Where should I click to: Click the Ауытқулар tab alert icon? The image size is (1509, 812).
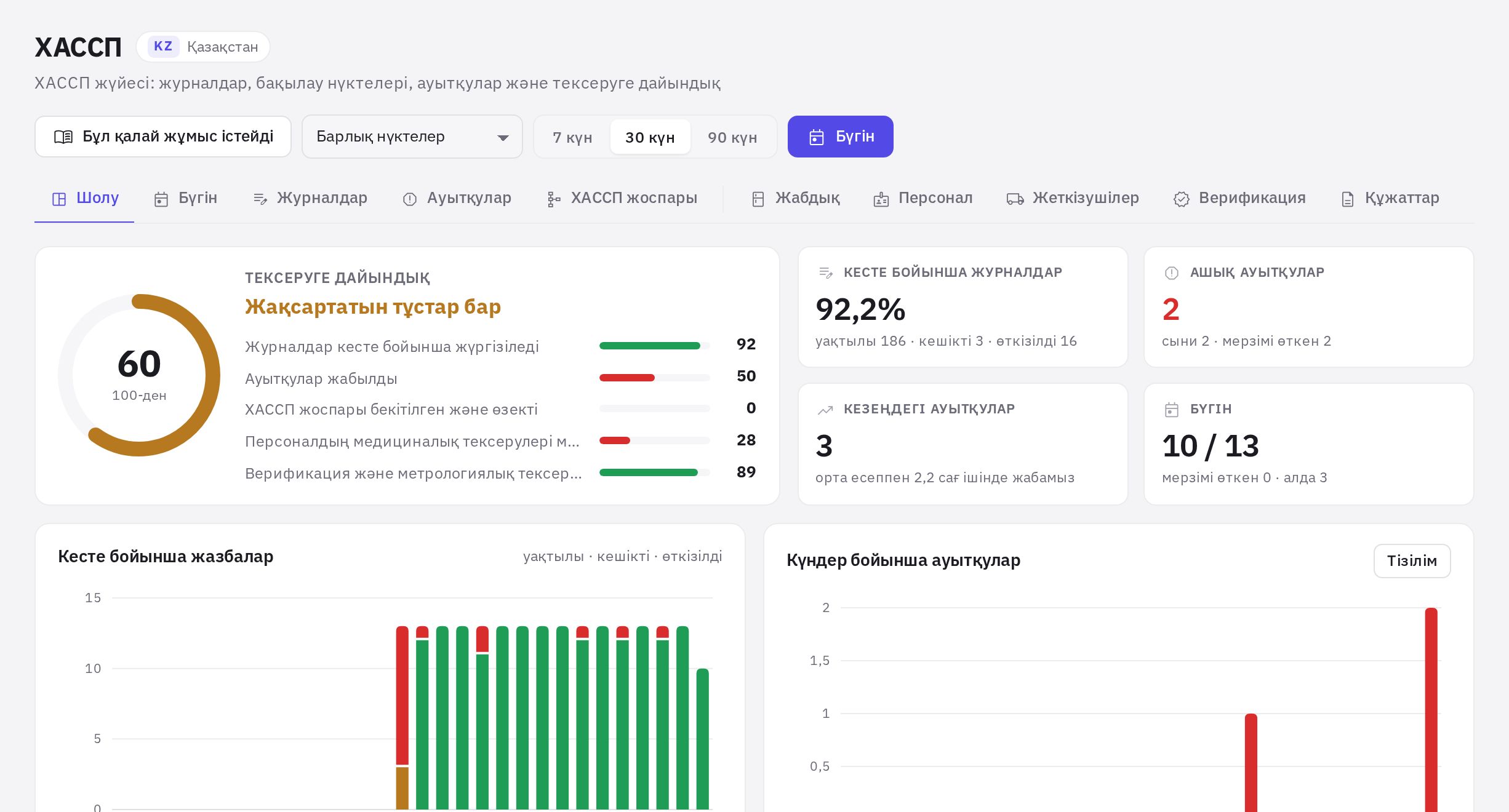[x=410, y=199]
